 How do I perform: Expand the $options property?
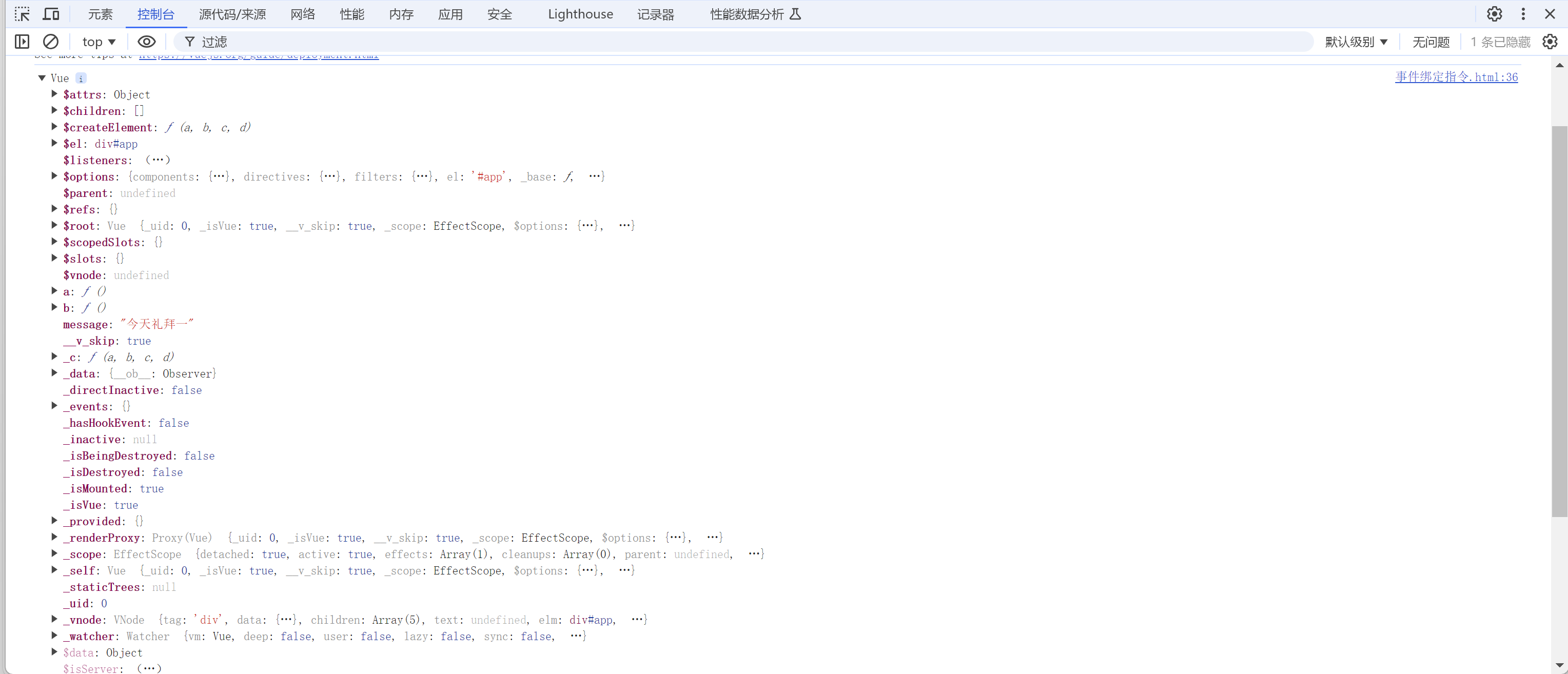coord(54,176)
